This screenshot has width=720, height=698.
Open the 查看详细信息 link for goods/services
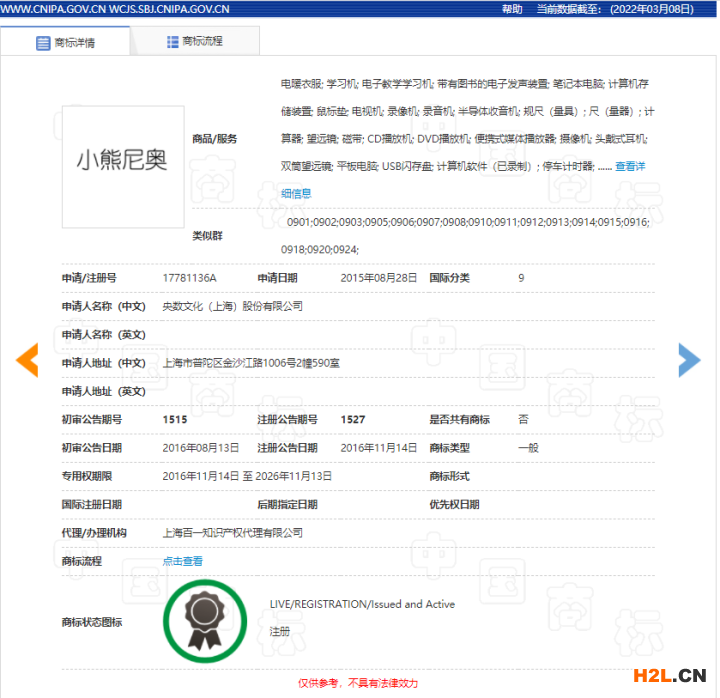tap(629, 166)
